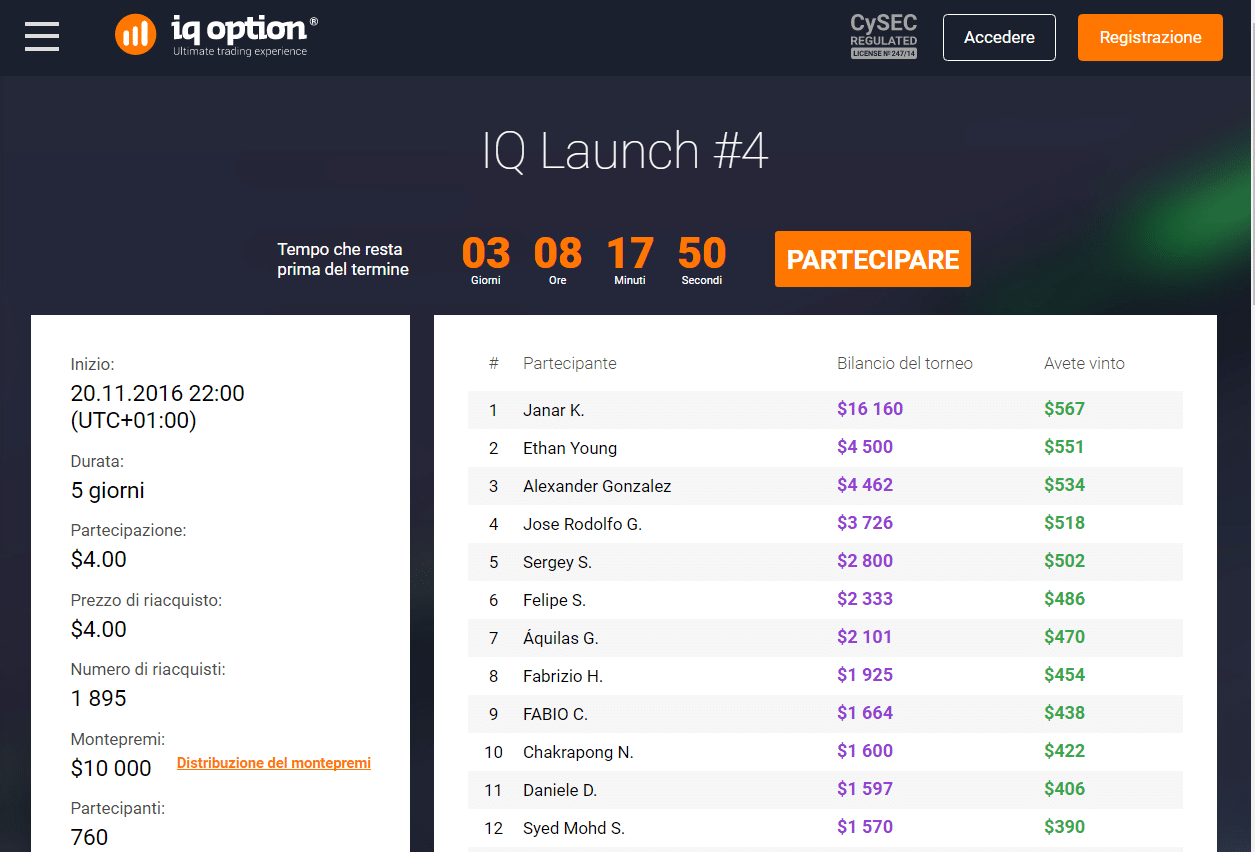
Task: Click the PARTECIPARE button
Action: coord(873,259)
